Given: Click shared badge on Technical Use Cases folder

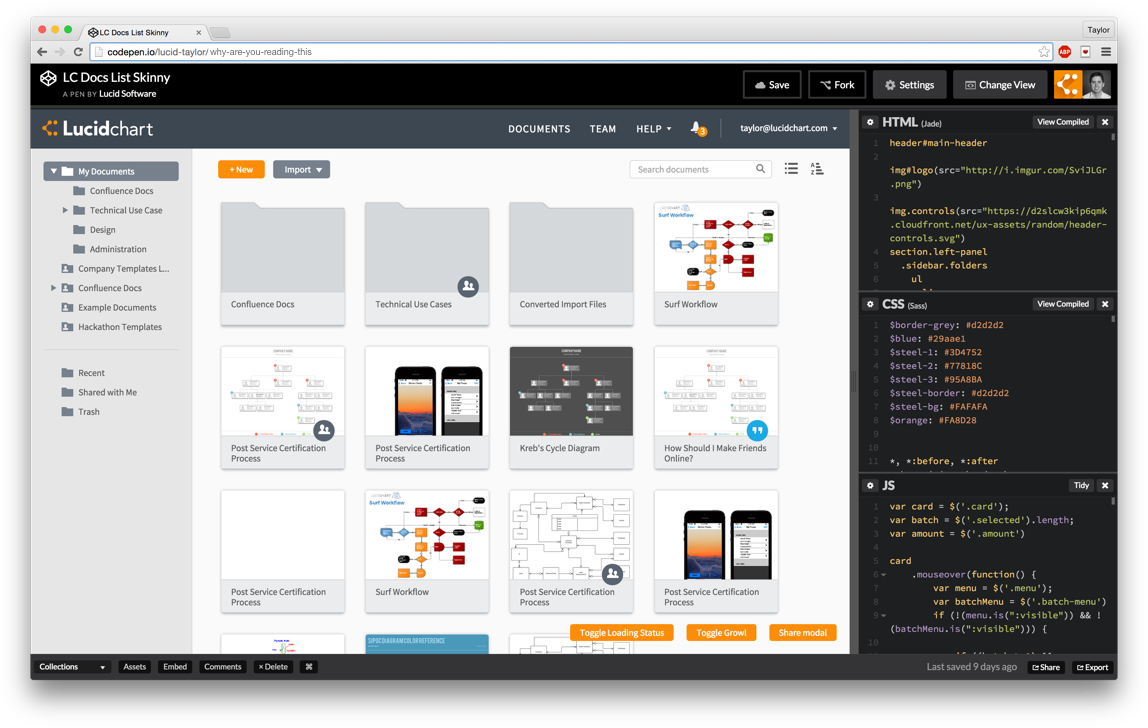Looking at the screenshot, I should [x=468, y=286].
